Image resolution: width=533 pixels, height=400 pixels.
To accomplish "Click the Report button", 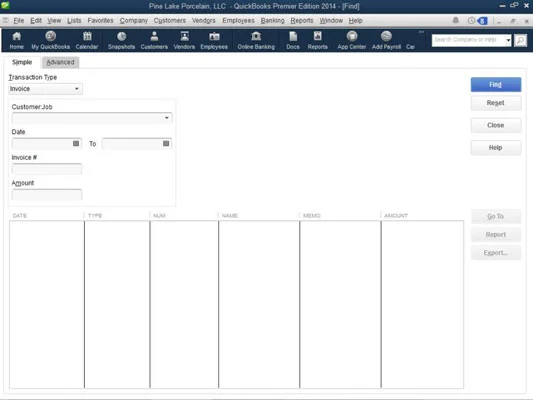I will [x=496, y=234].
